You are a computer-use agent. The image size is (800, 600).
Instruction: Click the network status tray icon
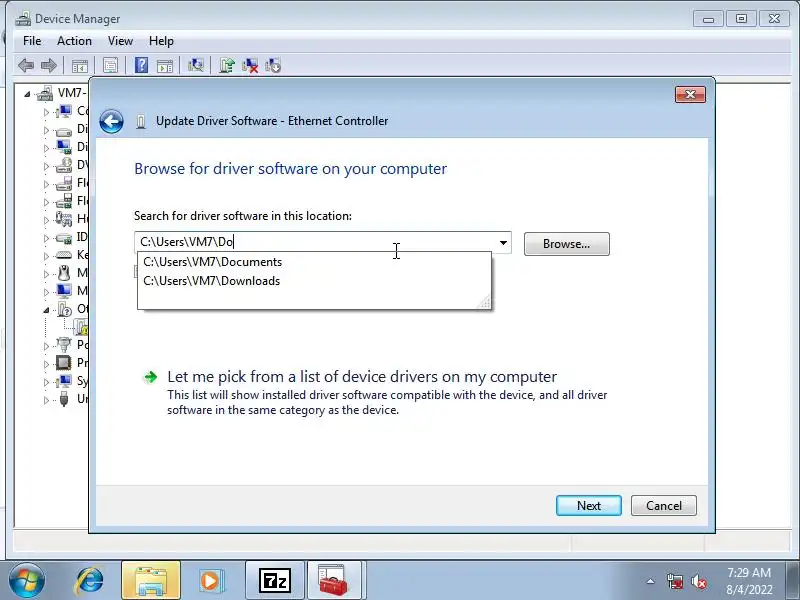[675, 582]
